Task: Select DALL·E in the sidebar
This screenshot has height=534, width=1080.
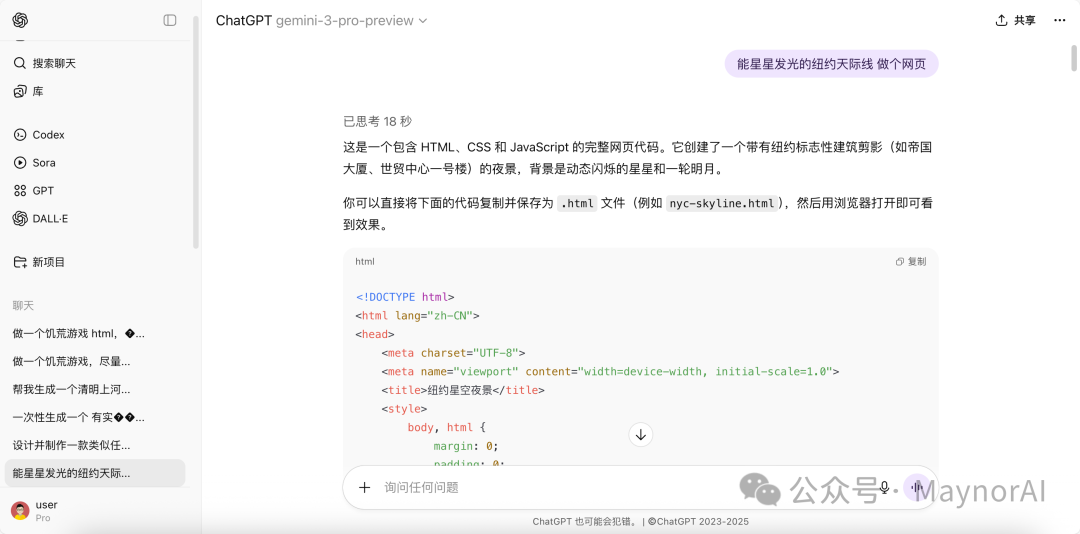Action: click(94, 219)
